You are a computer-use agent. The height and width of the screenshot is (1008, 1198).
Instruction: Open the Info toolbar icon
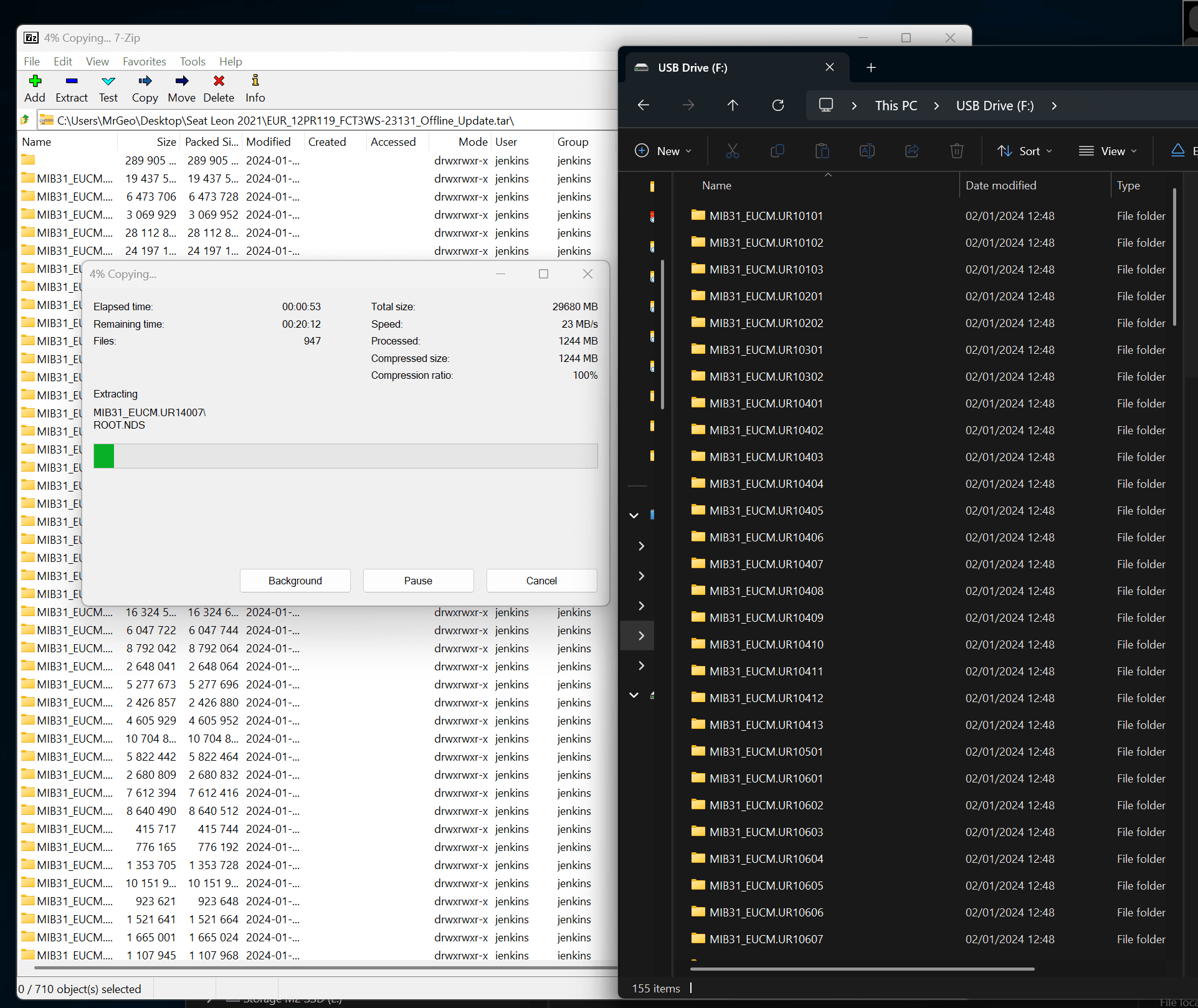(255, 82)
